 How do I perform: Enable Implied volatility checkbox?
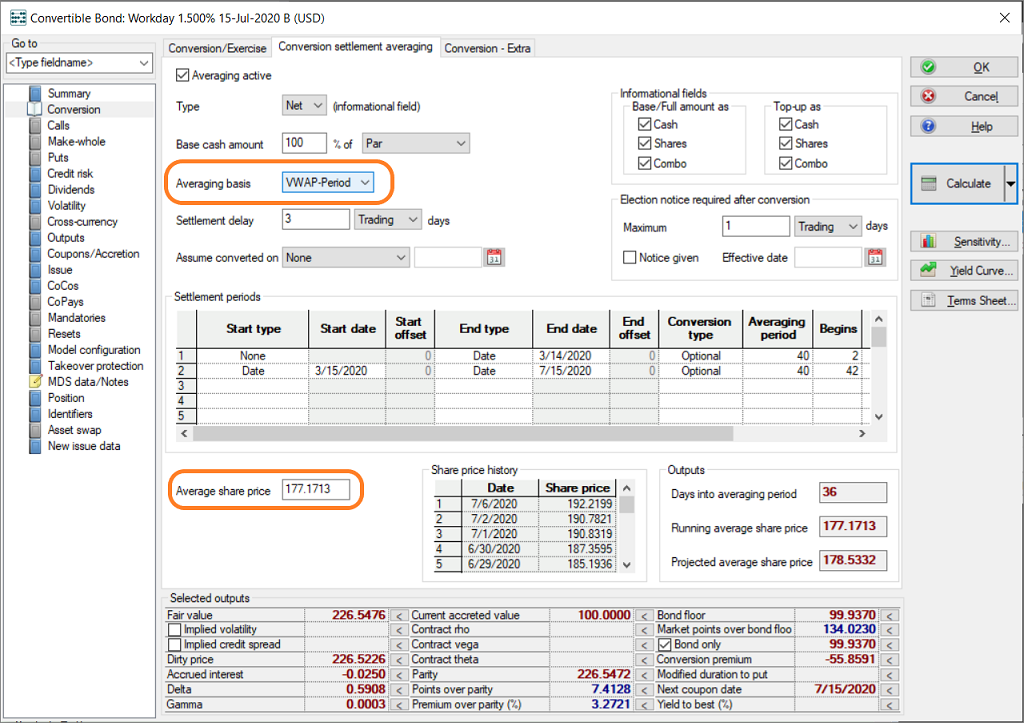174,630
